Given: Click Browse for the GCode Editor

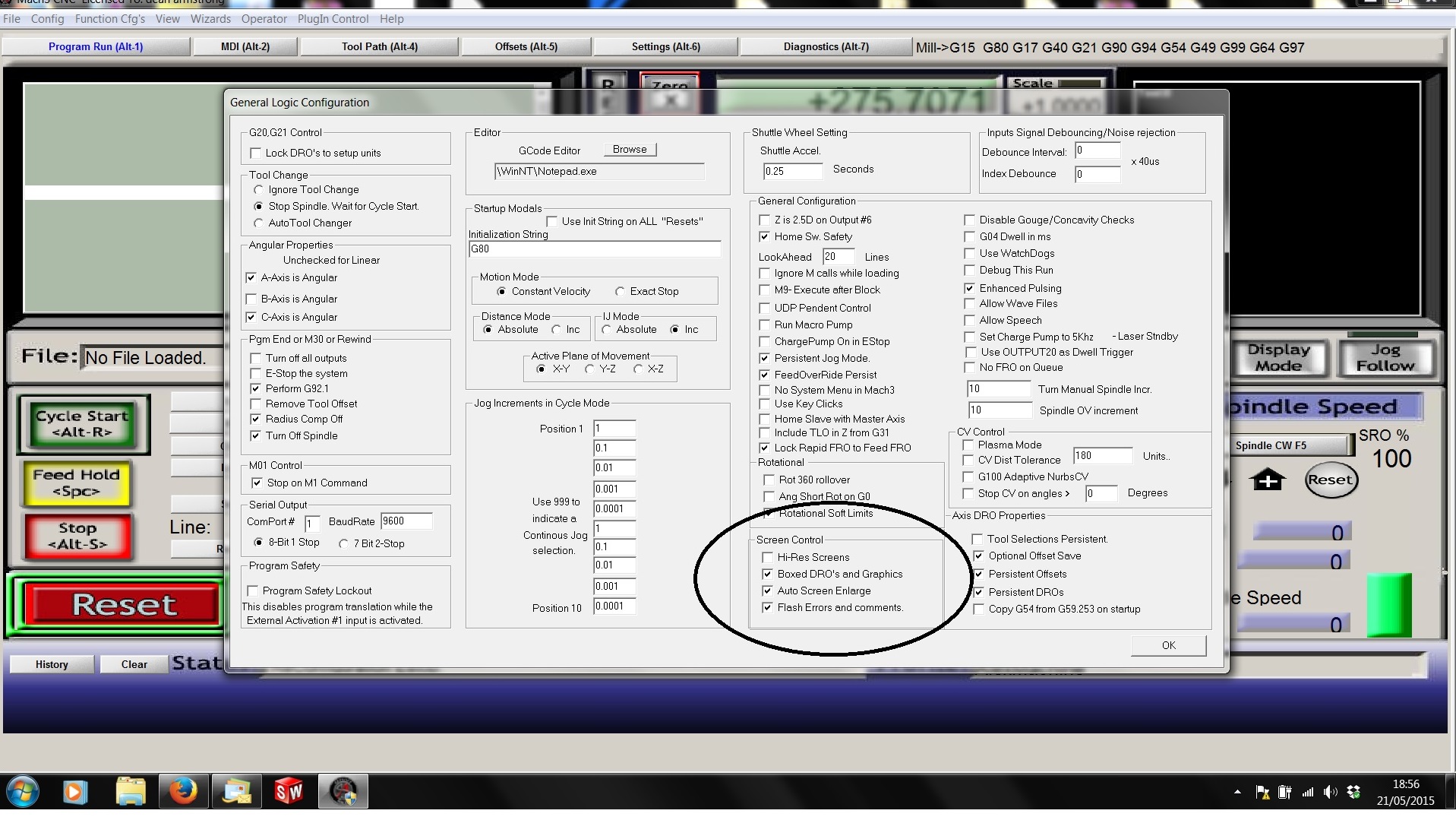Looking at the screenshot, I should pos(630,150).
